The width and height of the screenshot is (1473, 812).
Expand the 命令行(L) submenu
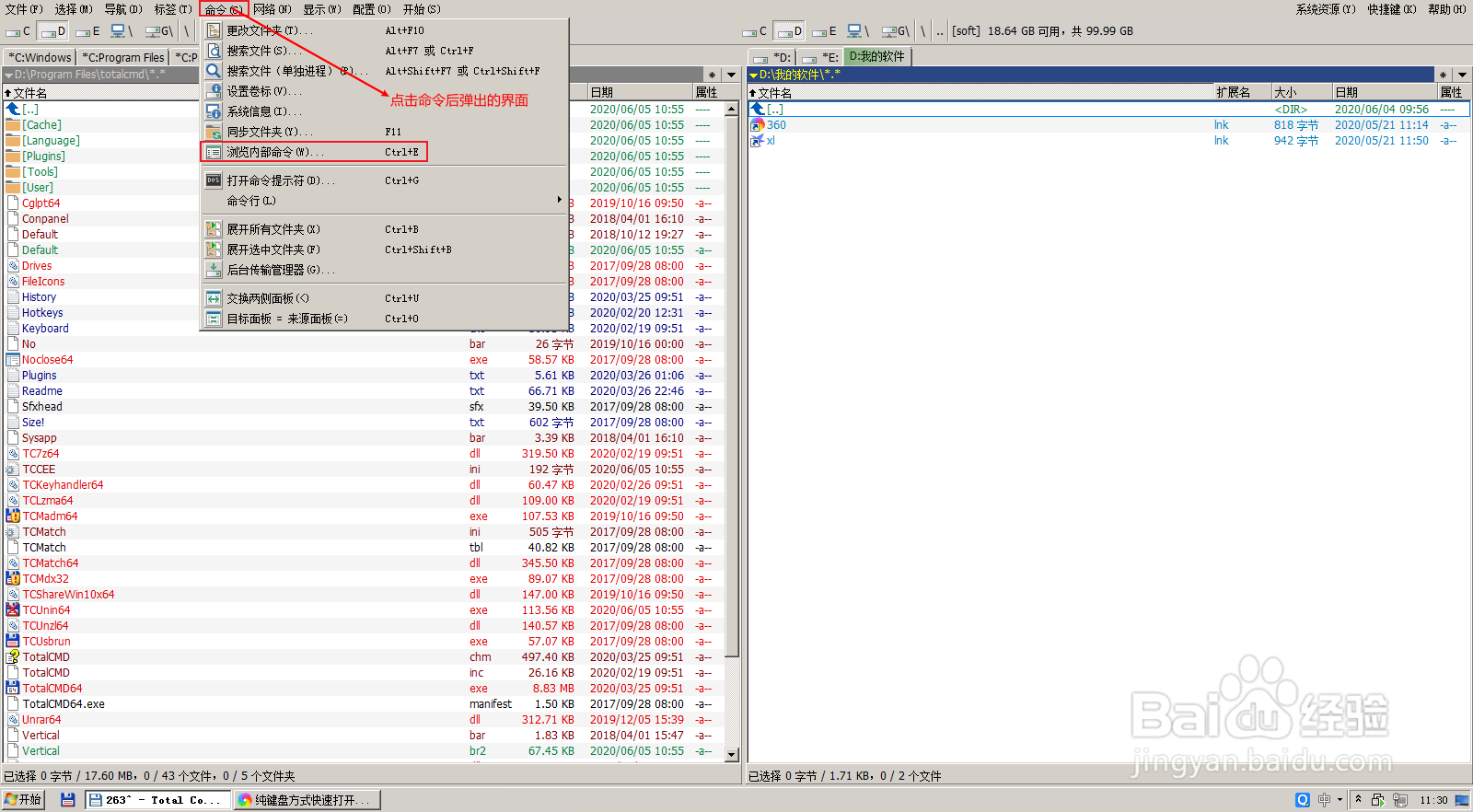point(384,201)
